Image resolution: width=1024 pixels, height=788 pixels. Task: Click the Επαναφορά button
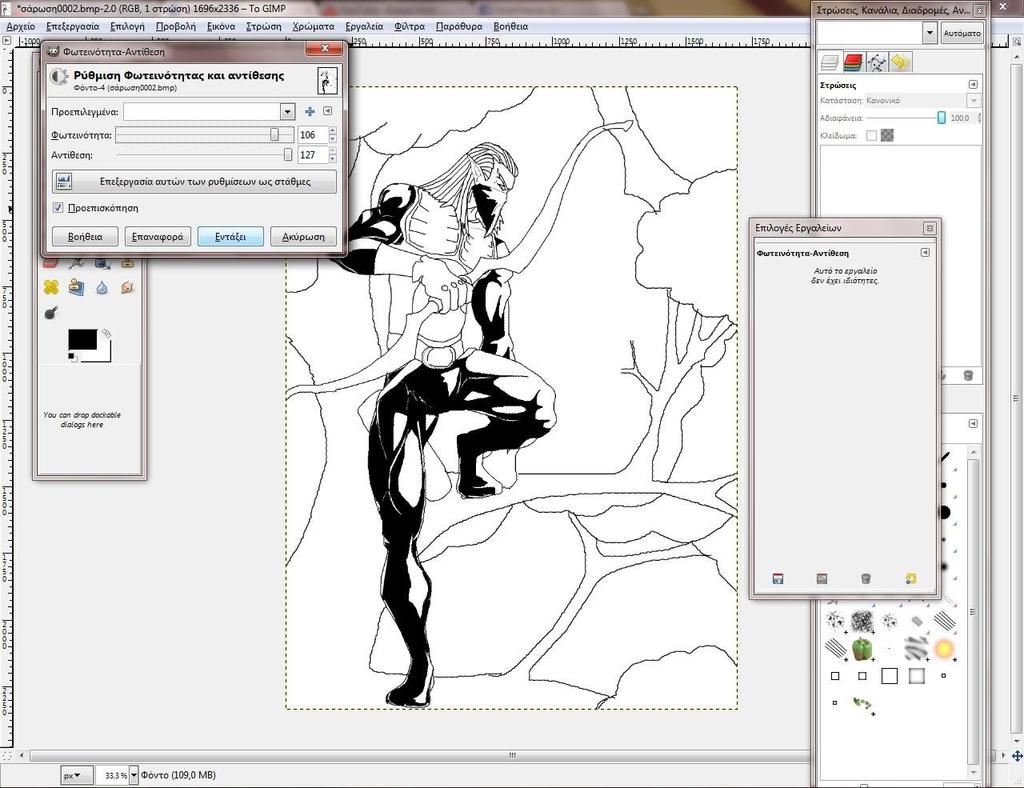157,236
